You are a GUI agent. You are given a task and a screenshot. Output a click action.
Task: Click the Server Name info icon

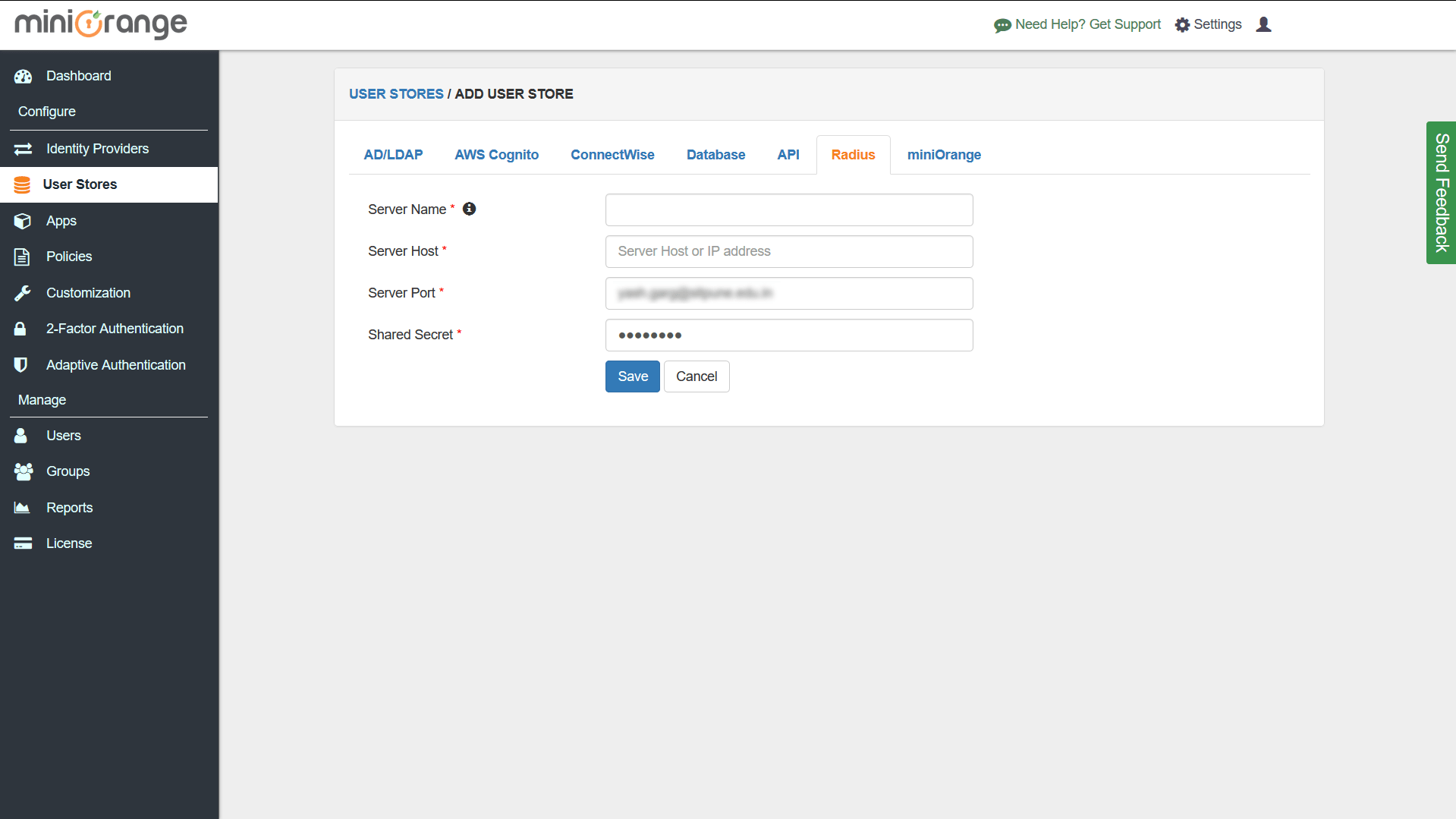point(470,209)
